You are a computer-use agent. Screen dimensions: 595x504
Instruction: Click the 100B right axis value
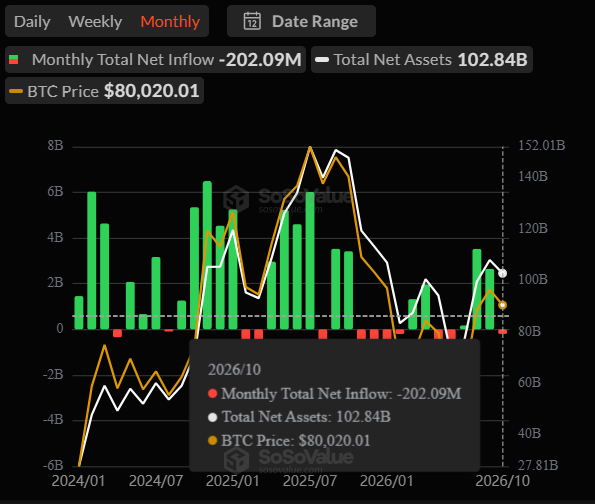point(533,280)
